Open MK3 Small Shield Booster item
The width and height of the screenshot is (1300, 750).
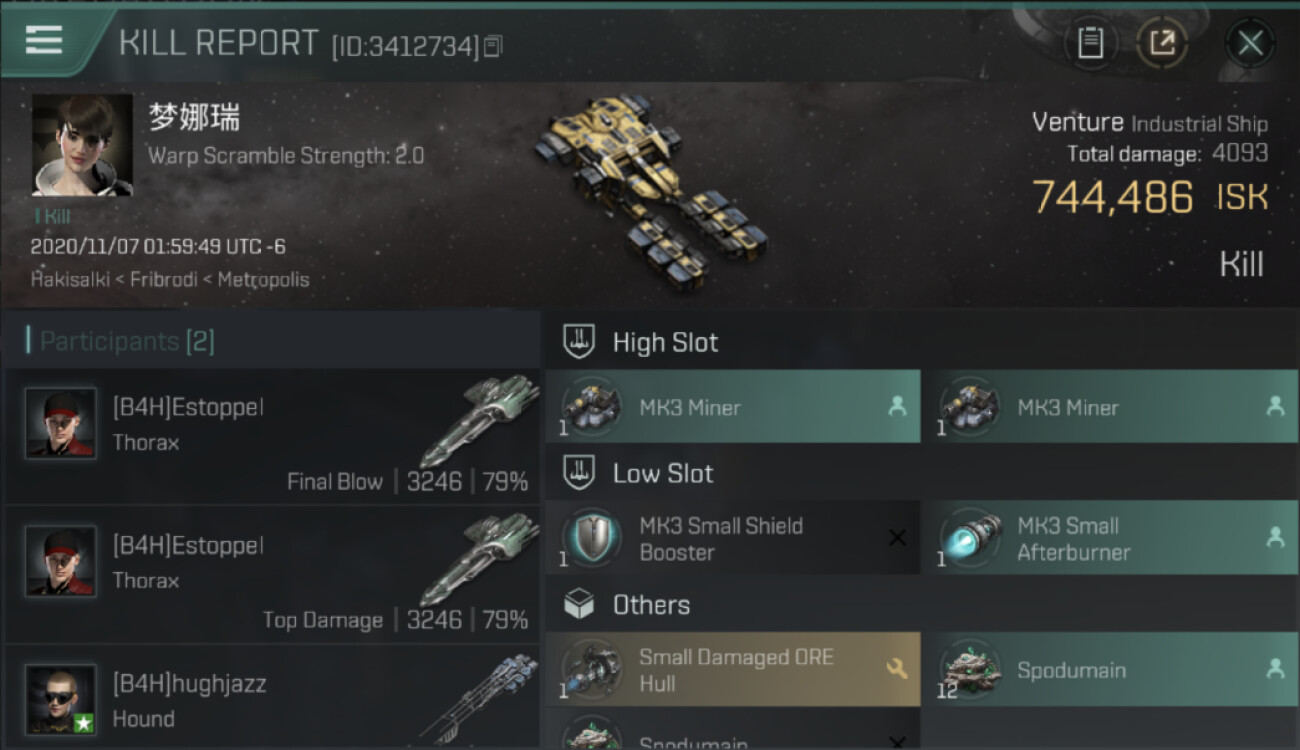pyautogui.click(x=733, y=539)
